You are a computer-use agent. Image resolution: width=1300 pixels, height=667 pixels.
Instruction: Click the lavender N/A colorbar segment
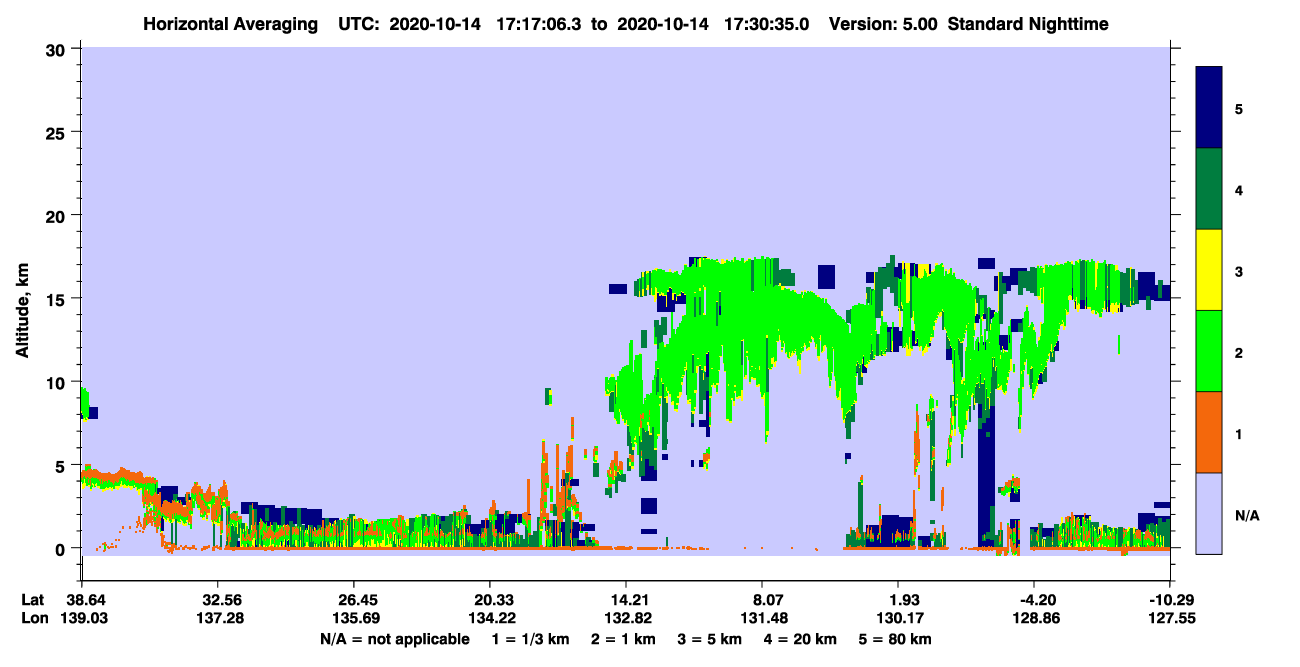[1209, 512]
